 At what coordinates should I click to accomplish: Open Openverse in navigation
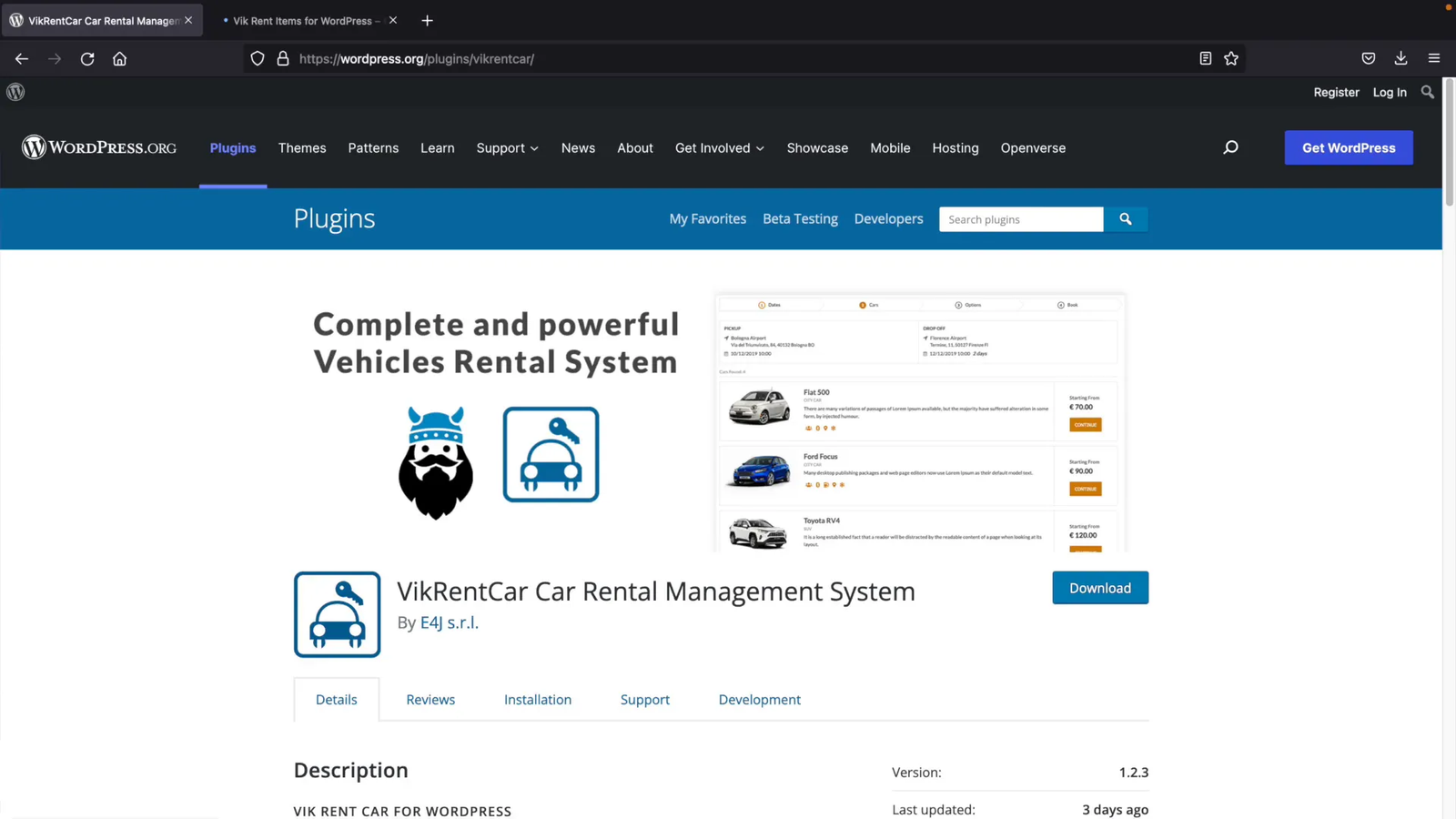(1033, 147)
